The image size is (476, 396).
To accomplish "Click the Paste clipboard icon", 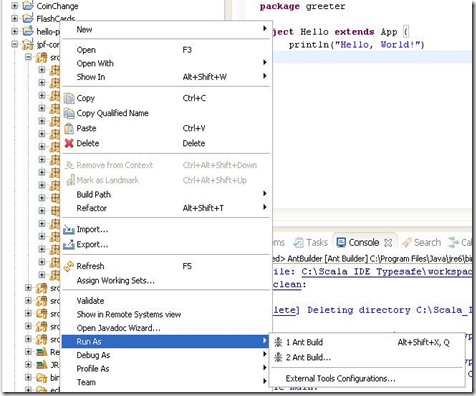I will click(x=69, y=128).
